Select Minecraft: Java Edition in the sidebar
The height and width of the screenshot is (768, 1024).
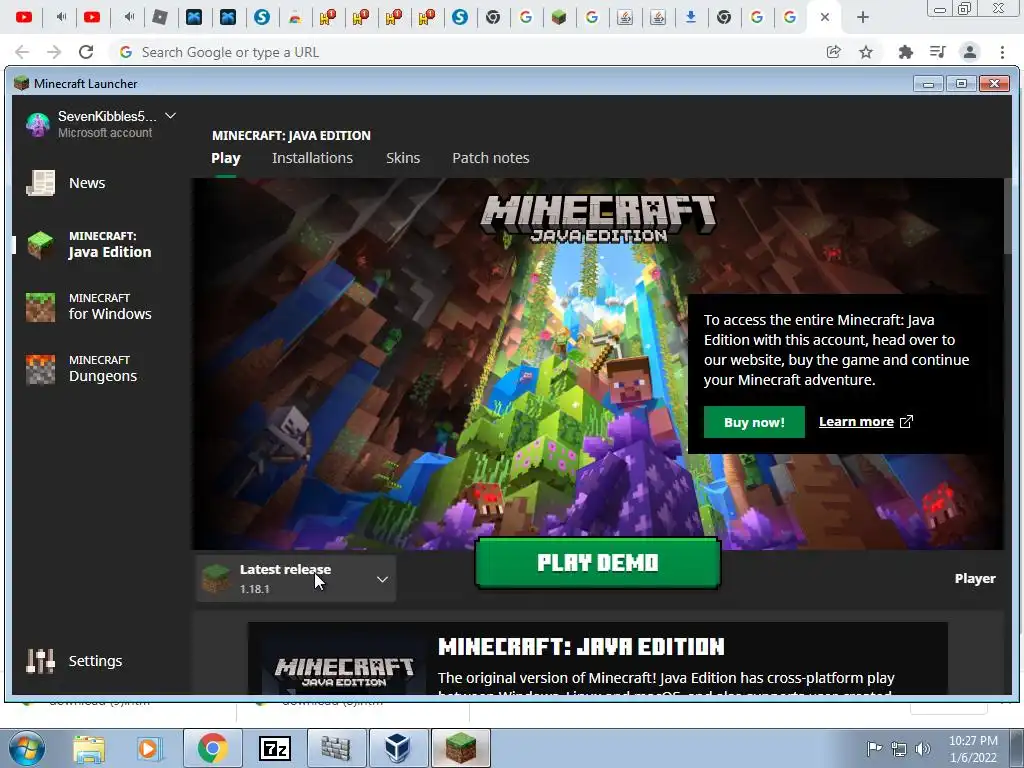point(89,245)
